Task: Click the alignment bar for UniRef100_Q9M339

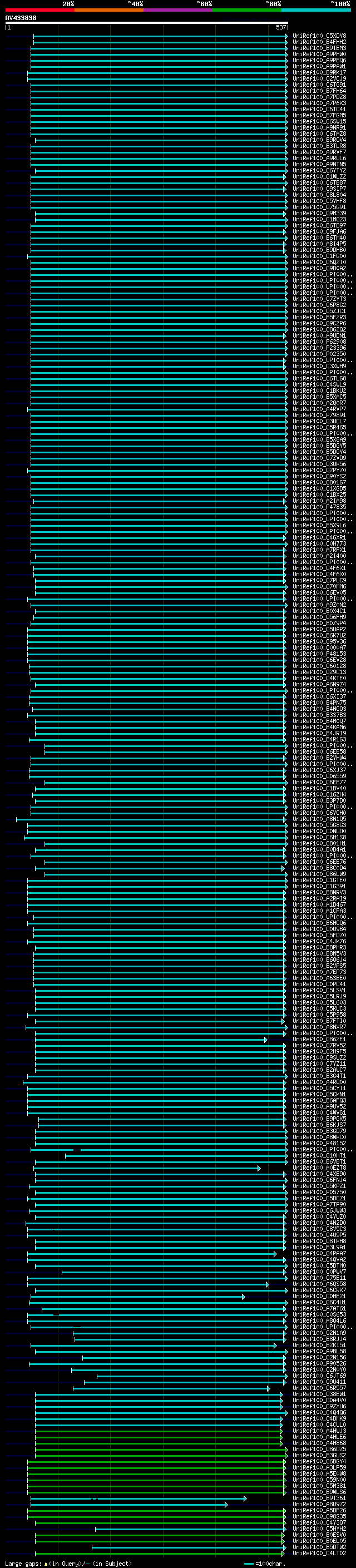Action: 161,213
